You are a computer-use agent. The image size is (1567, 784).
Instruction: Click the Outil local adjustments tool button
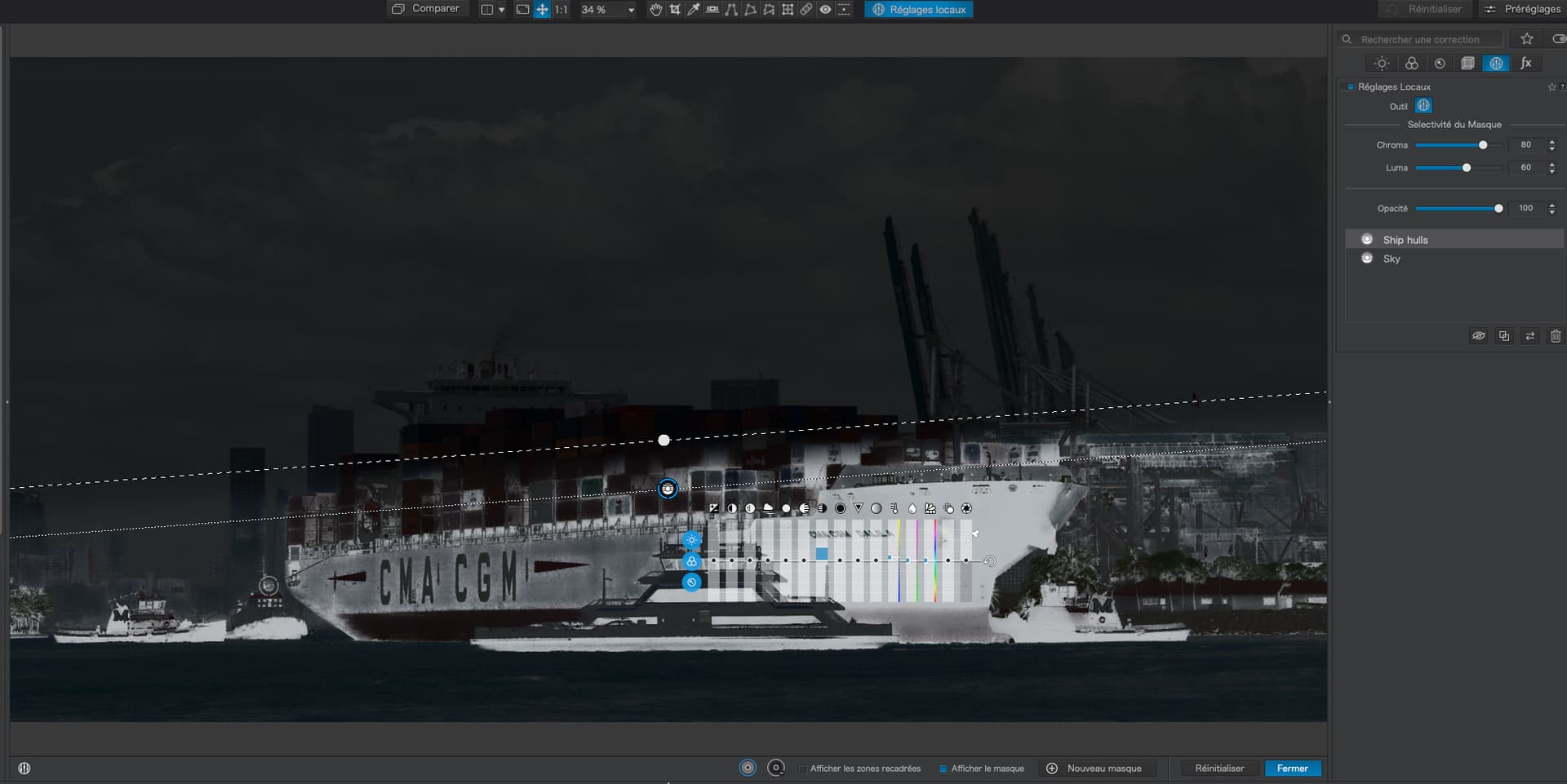[1423, 106]
